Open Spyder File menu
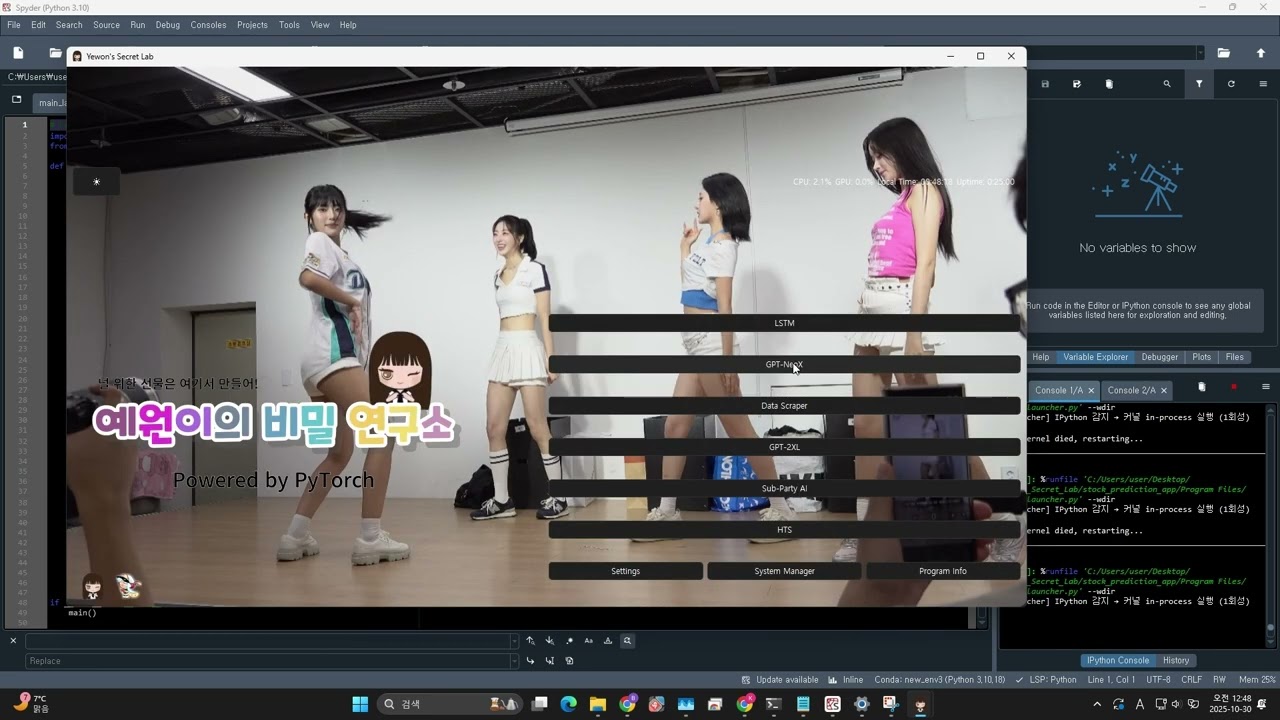1280x720 pixels. coord(14,25)
